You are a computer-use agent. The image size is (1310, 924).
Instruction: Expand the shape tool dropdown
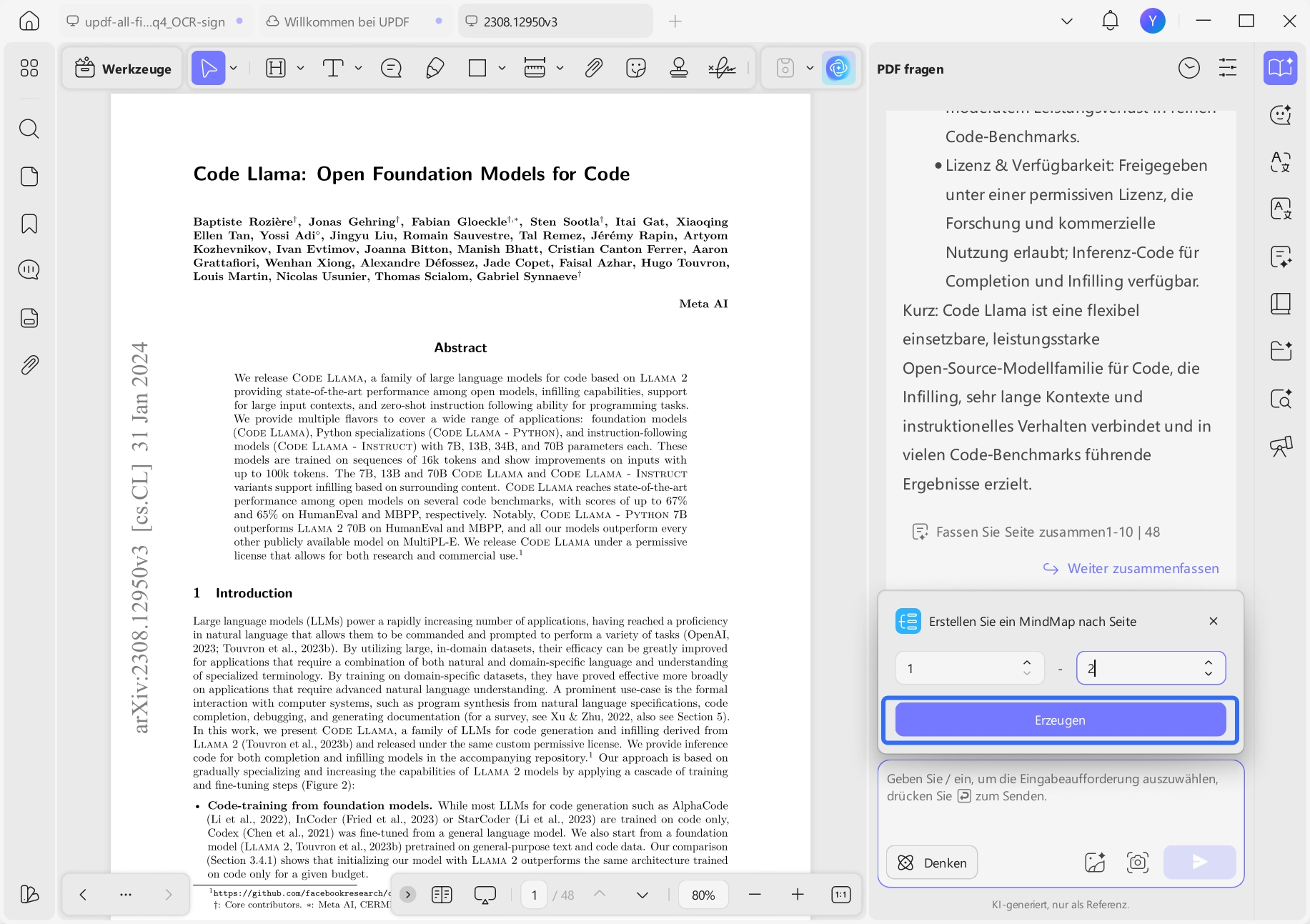click(x=502, y=69)
